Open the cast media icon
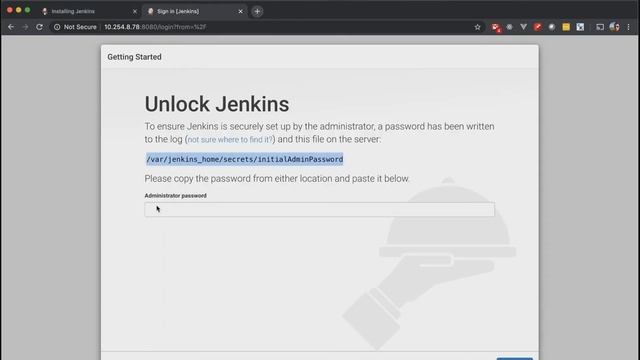This screenshot has width=640, height=360. coord(600,27)
